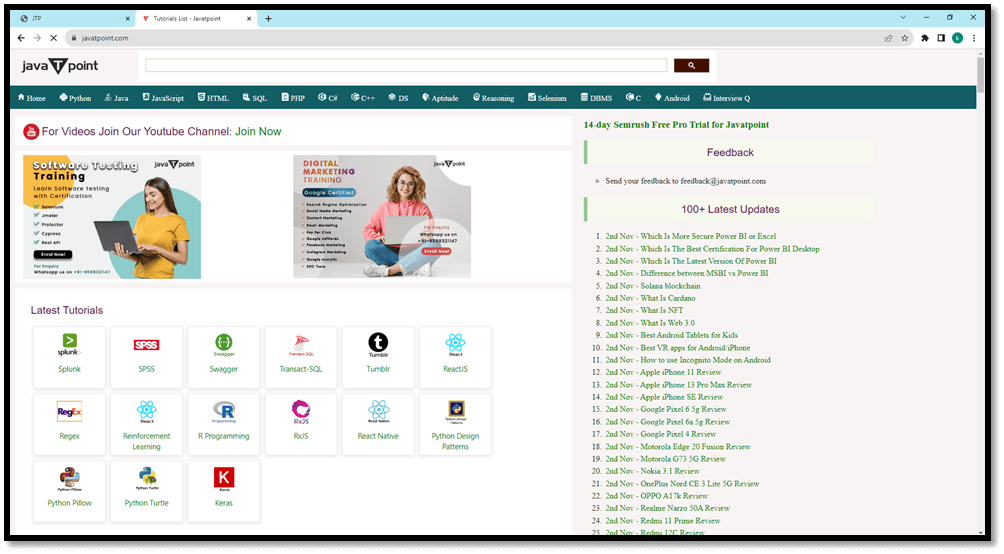Open the Chrome three-dot menu
Image resolution: width=1004 pixels, height=554 pixels.
pyautogui.click(x=974, y=38)
